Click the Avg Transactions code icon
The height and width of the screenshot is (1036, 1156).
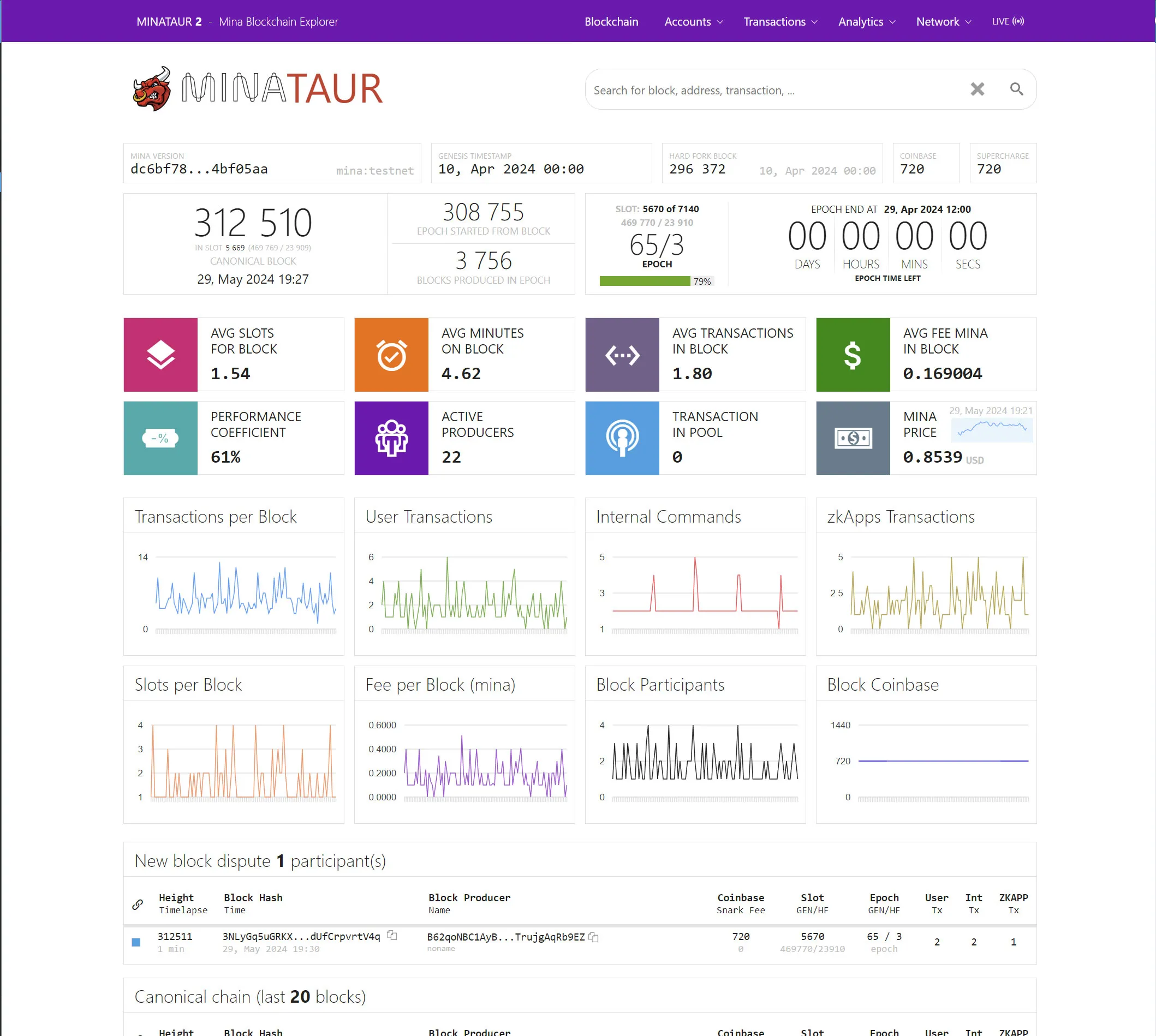(622, 354)
